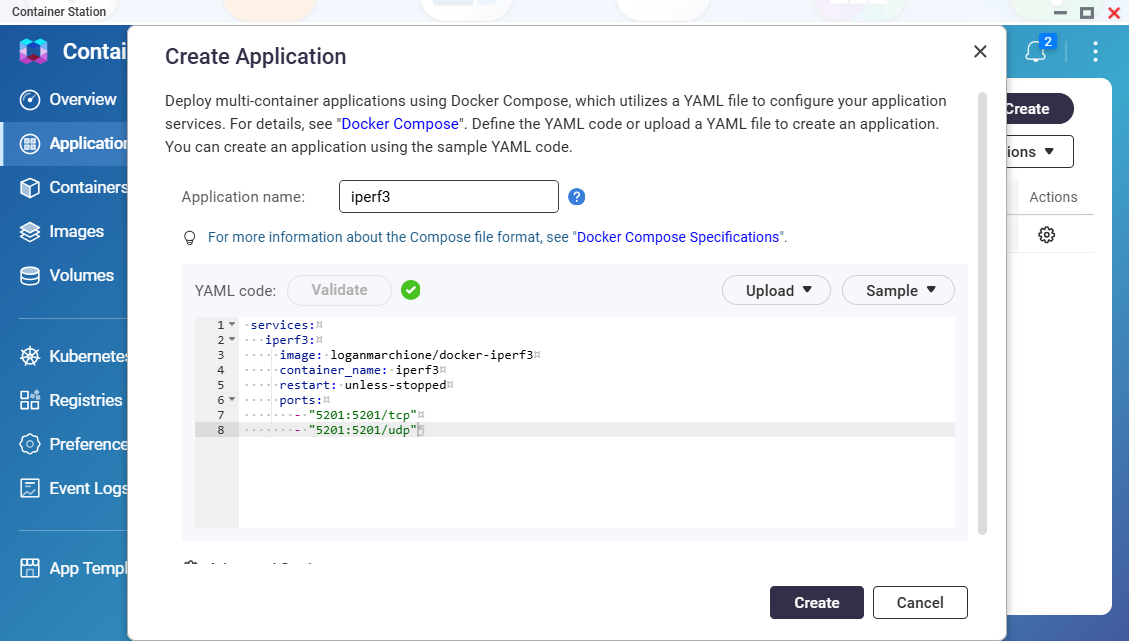Expand the Sample dropdown
The image size is (1129, 641).
pyautogui.click(x=898, y=290)
